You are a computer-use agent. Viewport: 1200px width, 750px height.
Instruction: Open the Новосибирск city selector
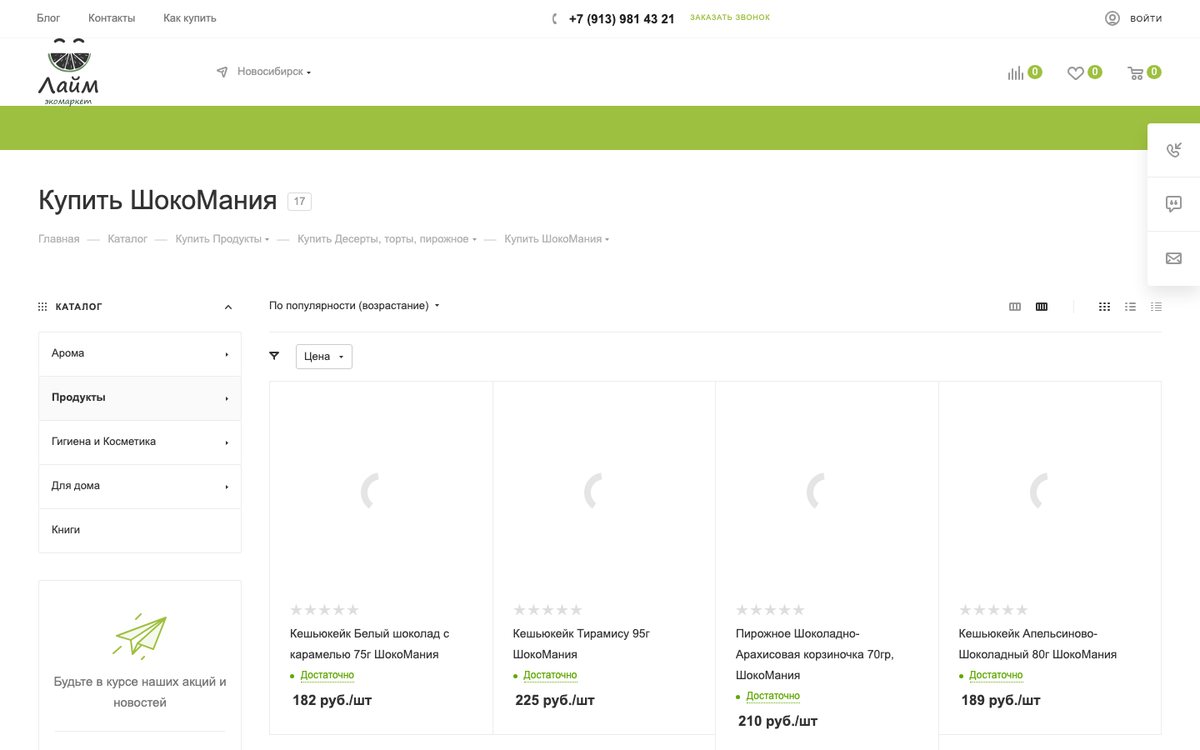coord(274,72)
